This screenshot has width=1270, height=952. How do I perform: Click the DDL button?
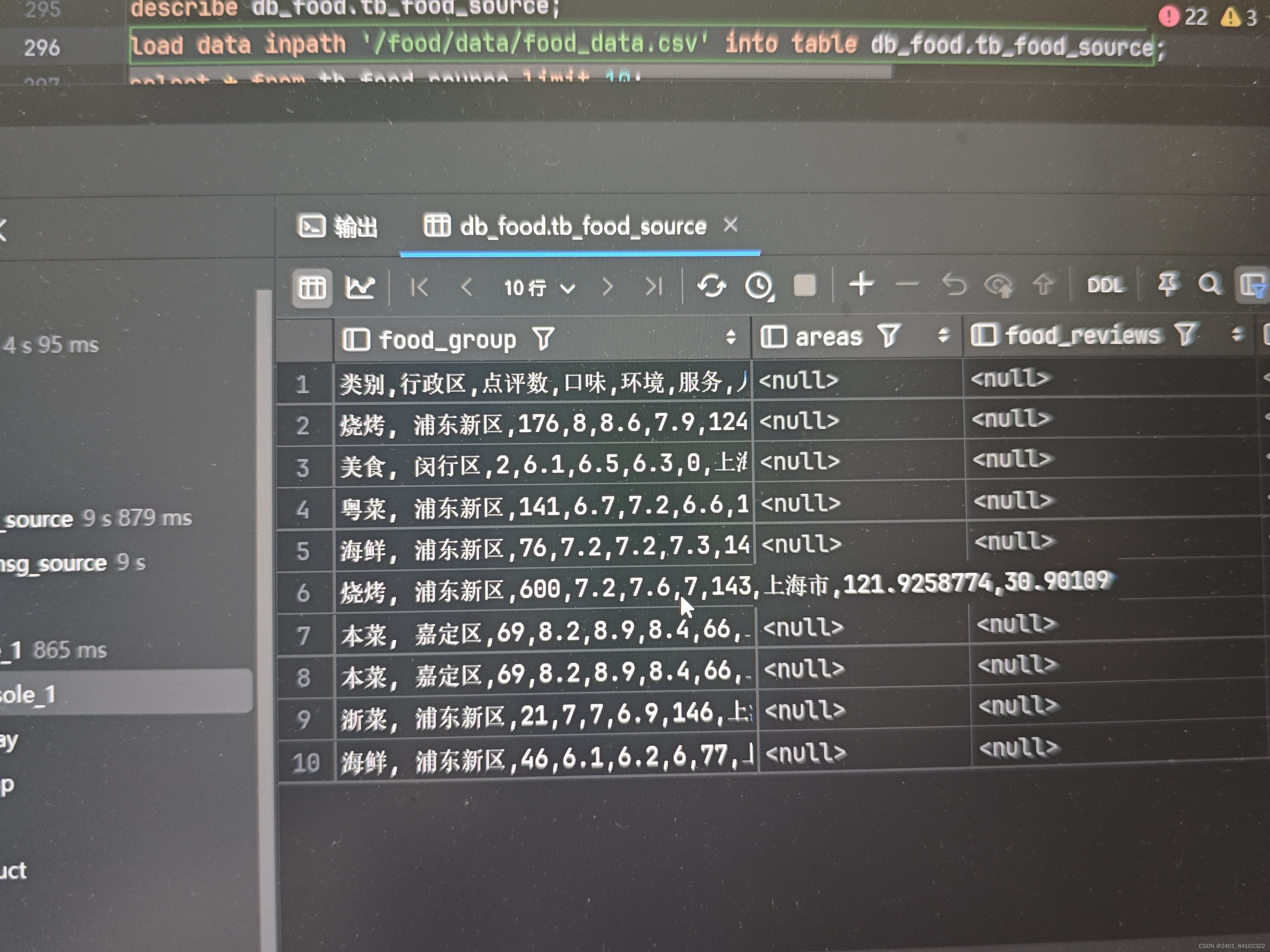[1105, 285]
